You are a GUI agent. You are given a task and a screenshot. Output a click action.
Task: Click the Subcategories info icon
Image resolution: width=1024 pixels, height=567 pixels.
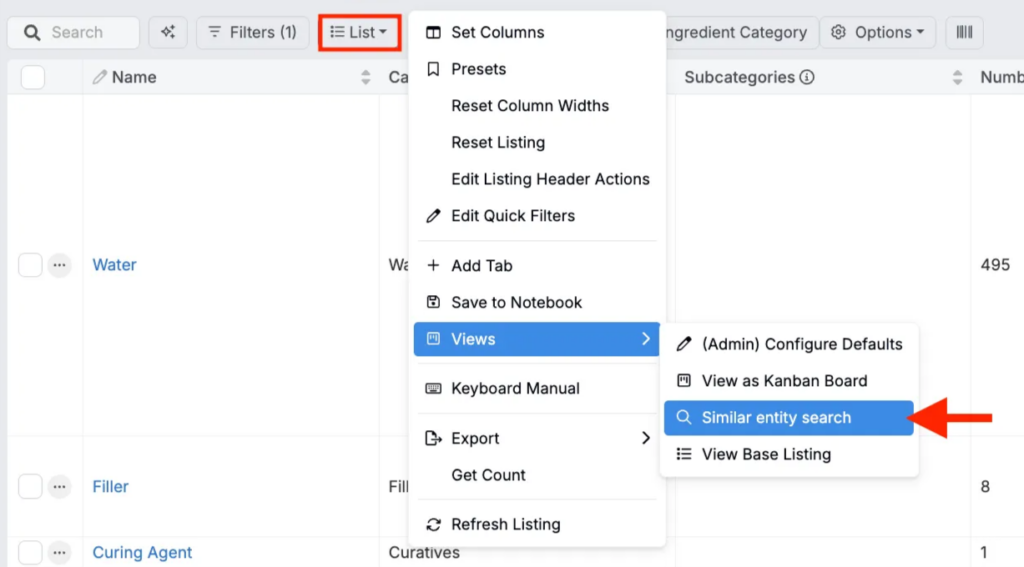coord(807,78)
